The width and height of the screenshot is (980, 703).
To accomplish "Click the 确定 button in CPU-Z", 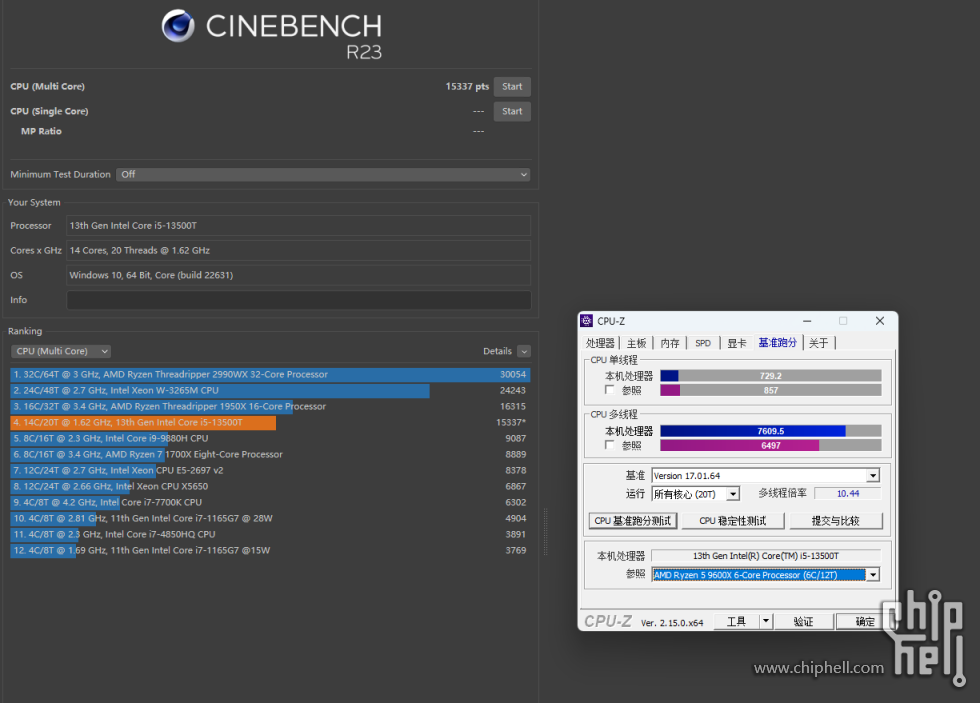I will [x=864, y=622].
